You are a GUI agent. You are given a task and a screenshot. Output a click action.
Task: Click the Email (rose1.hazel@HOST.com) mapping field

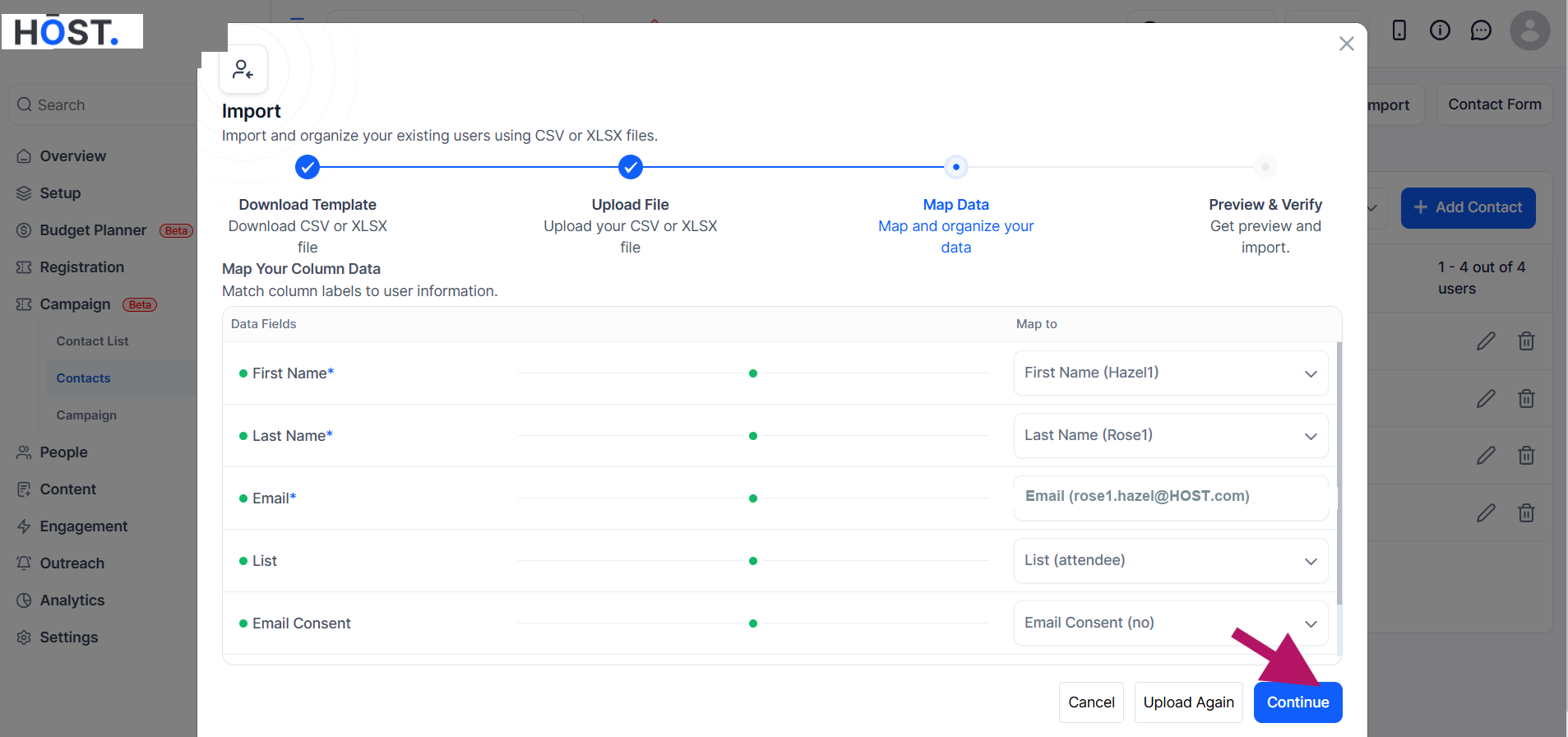1171,498
